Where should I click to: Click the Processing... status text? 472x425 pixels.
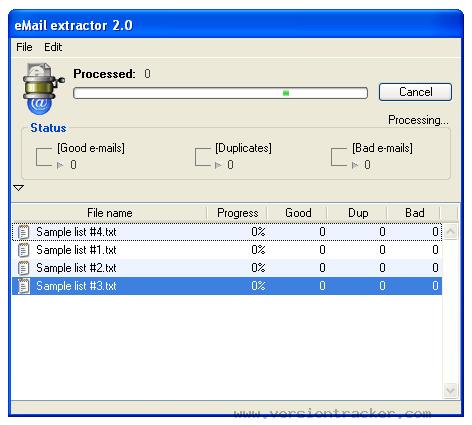[418, 120]
